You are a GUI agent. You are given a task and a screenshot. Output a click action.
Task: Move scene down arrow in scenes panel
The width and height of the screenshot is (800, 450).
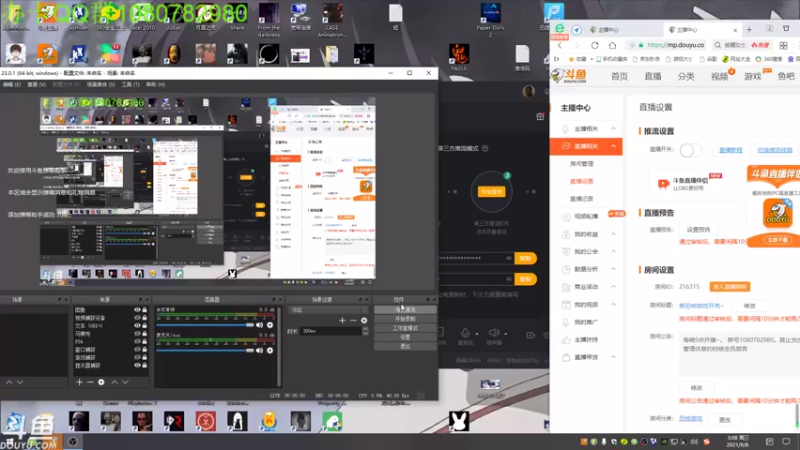tap(20, 382)
